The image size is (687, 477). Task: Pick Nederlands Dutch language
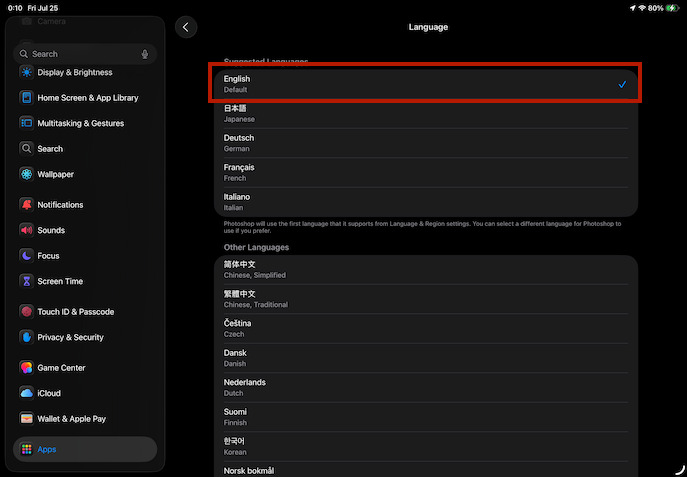425,387
